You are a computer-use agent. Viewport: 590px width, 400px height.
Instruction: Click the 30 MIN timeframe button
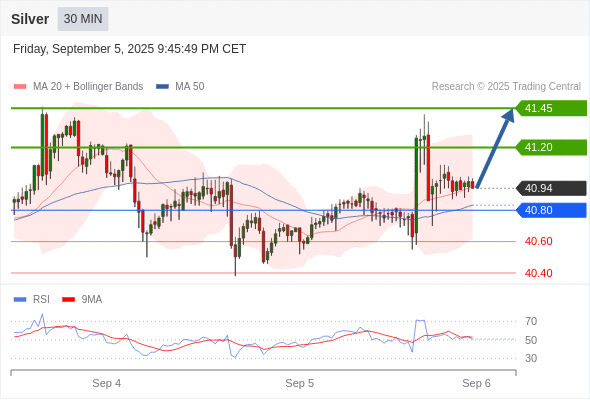point(83,19)
